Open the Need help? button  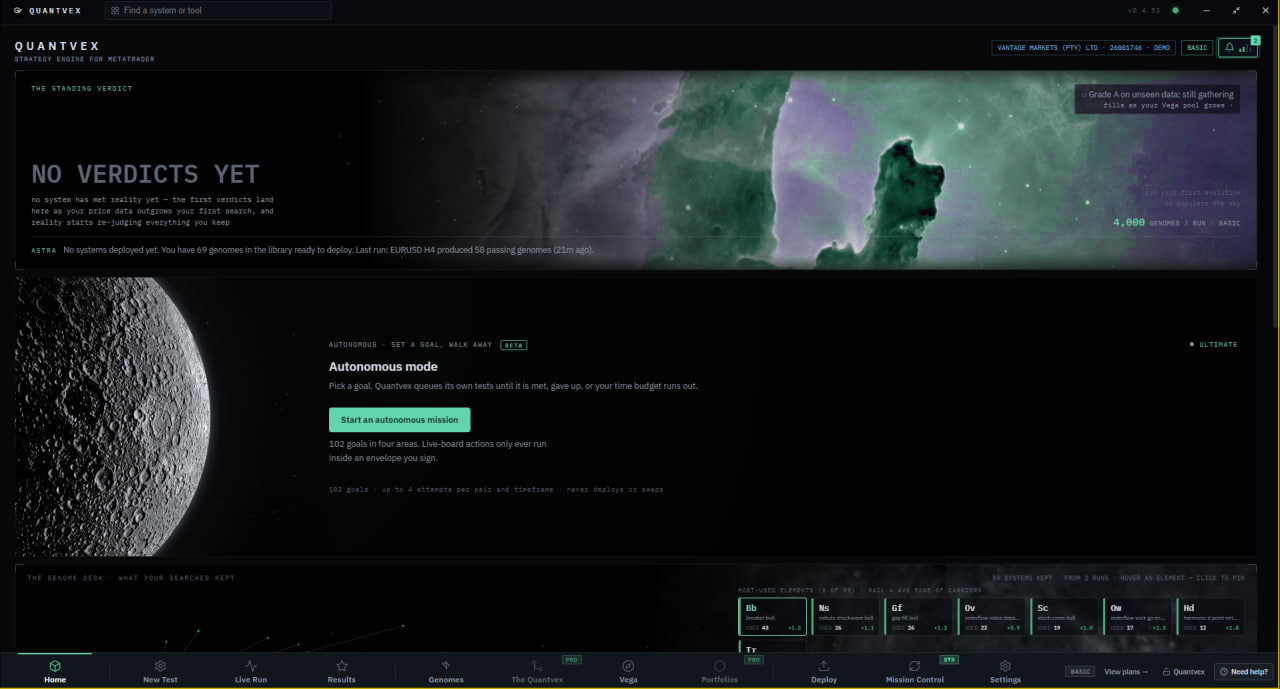(1243, 672)
